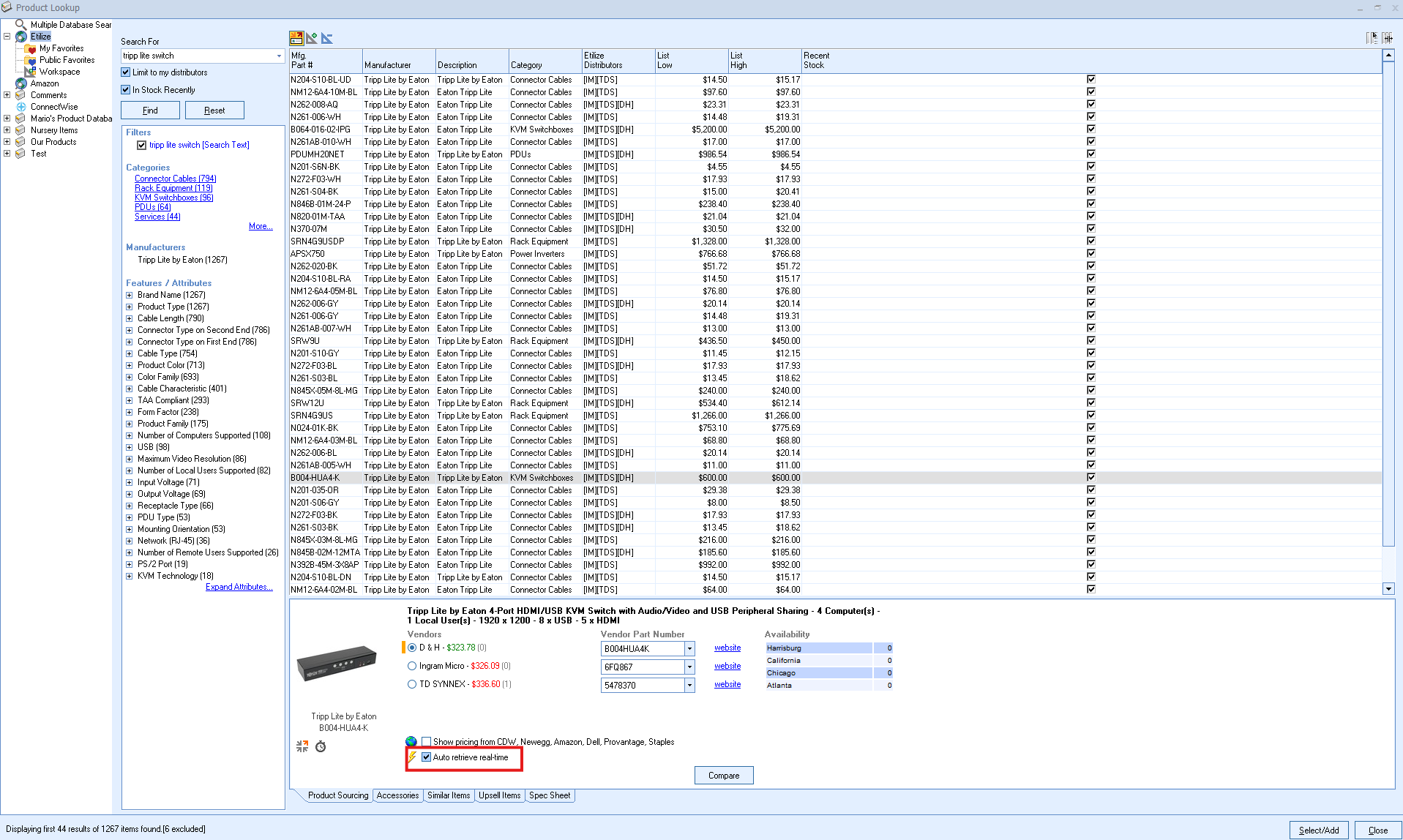Screen dimensions: 1403x840
Task: Click the stopwatch icon below product image
Action: pyautogui.click(x=321, y=746)
